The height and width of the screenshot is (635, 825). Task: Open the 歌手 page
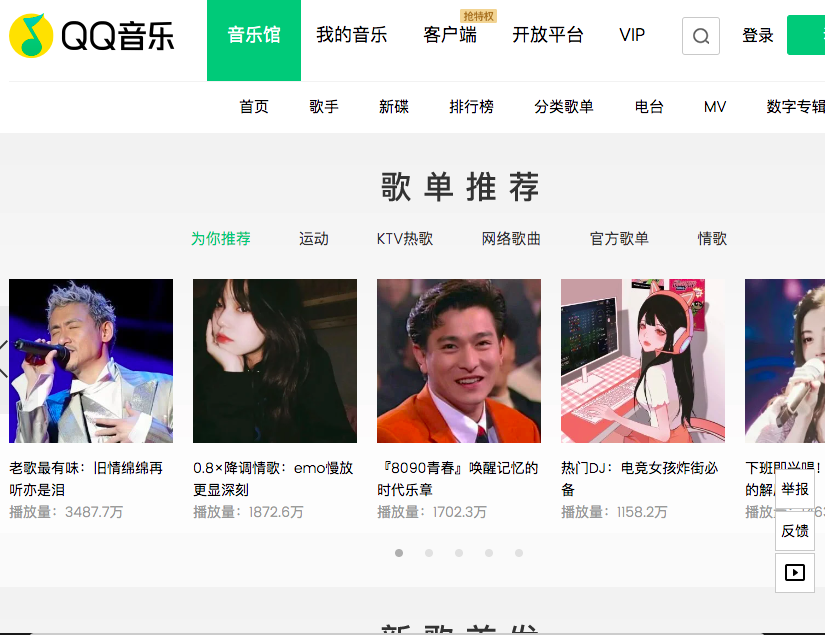(x=324, y=107)
